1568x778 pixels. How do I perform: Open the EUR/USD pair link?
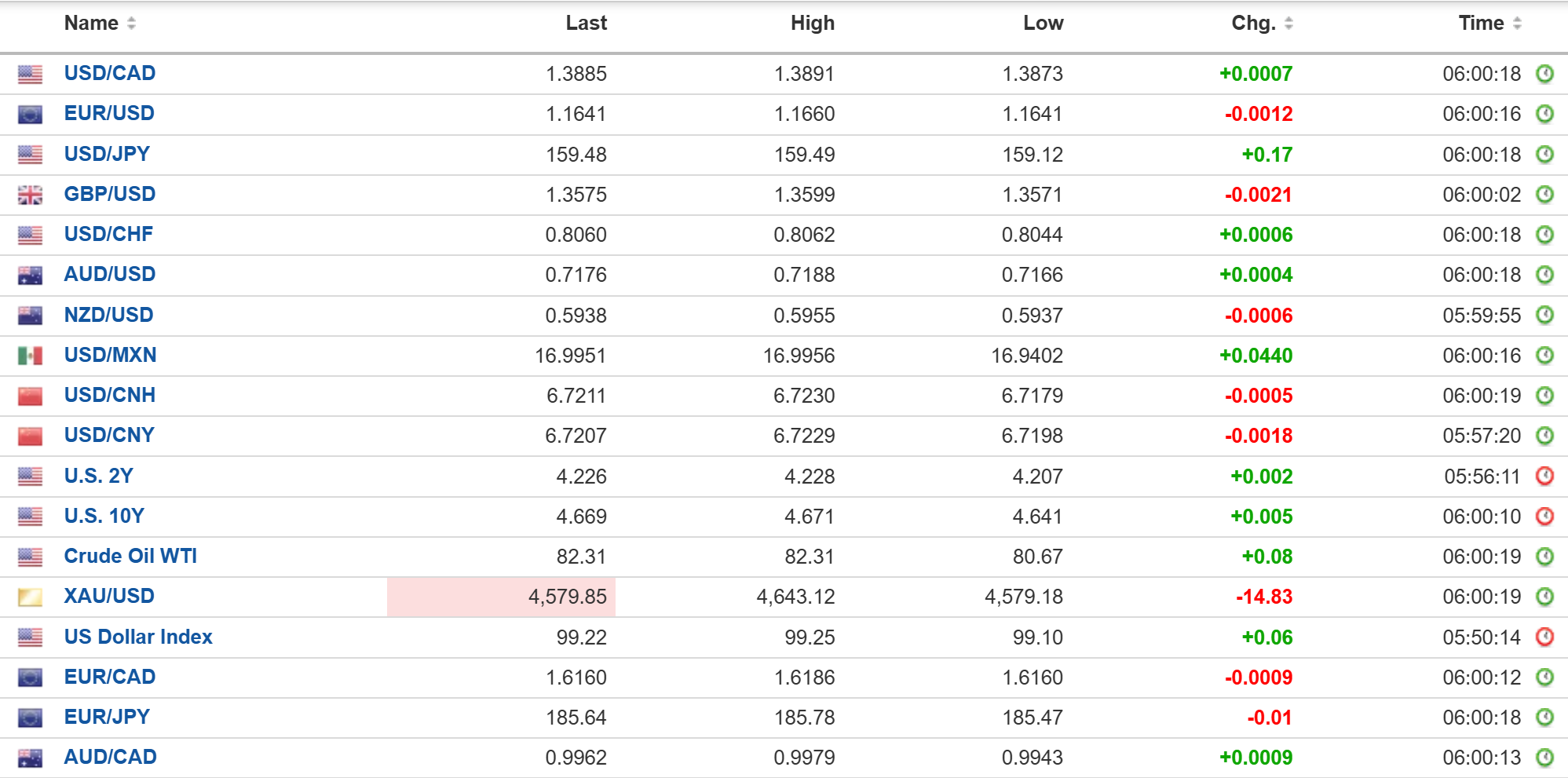[x=109, y=113]
